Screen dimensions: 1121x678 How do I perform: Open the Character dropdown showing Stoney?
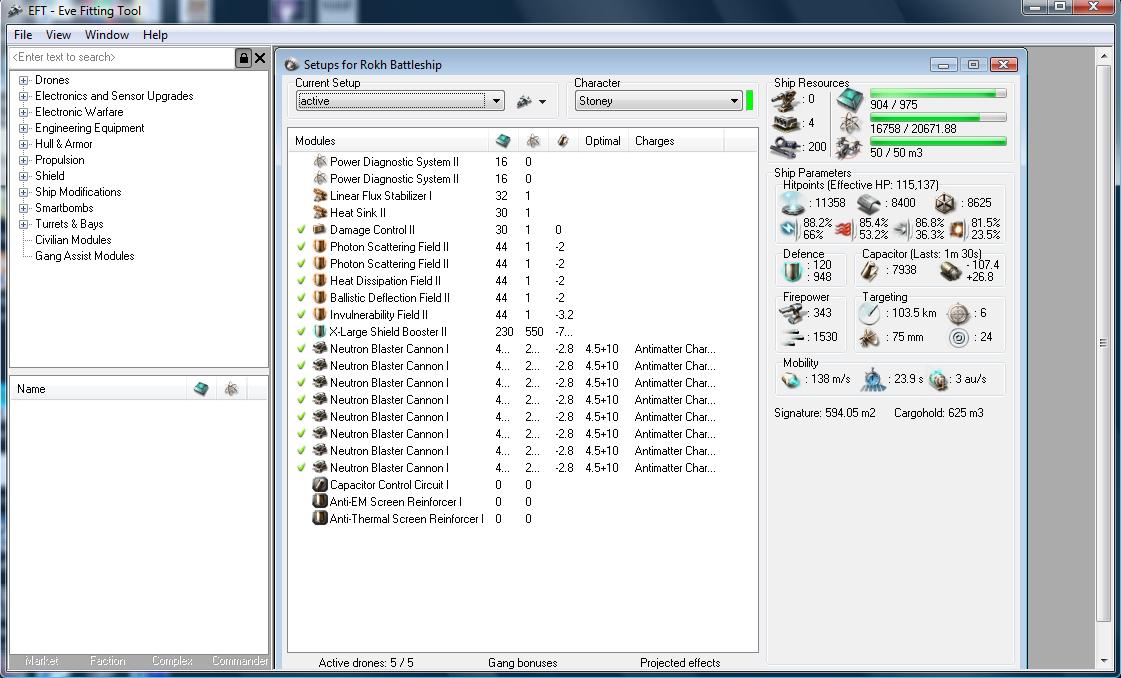[734, 101]
